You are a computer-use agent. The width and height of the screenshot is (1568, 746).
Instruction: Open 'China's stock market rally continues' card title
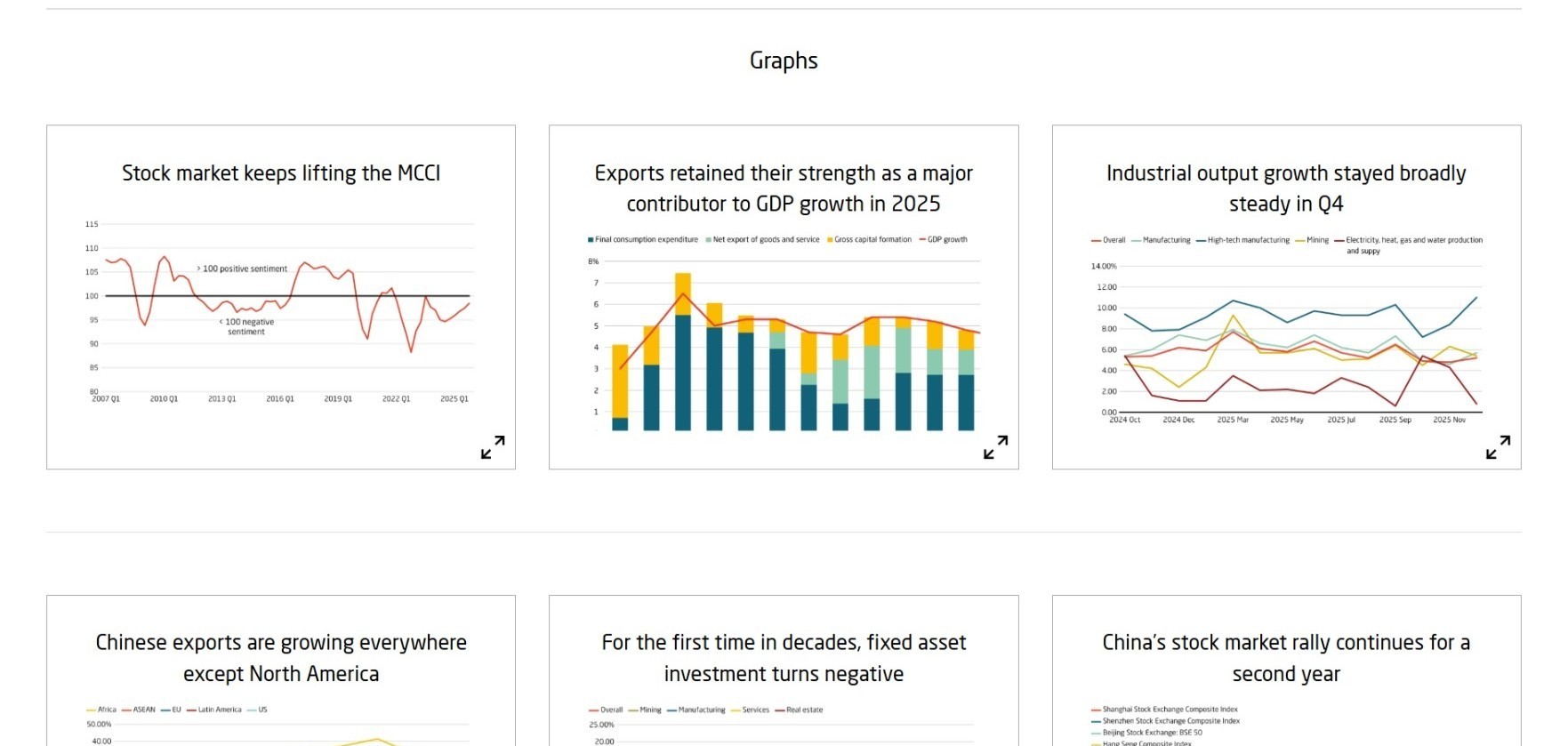tap(1286, 658)
